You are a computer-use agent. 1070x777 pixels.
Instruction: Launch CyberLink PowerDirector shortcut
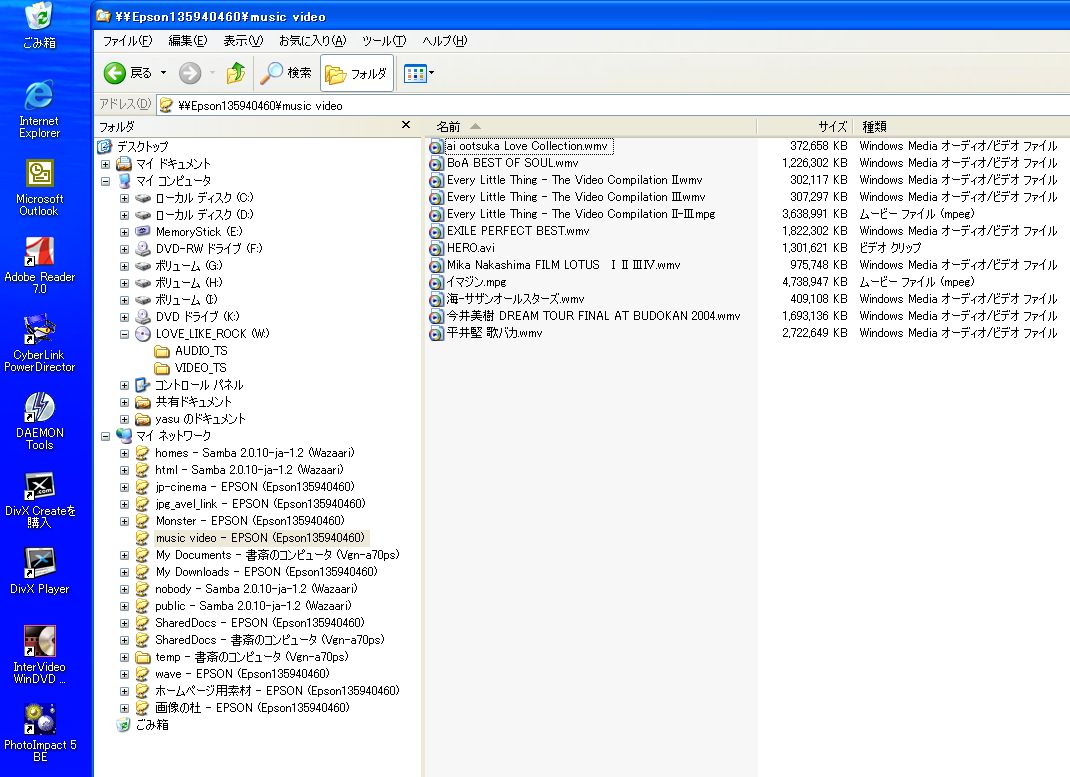click(40, 343)
